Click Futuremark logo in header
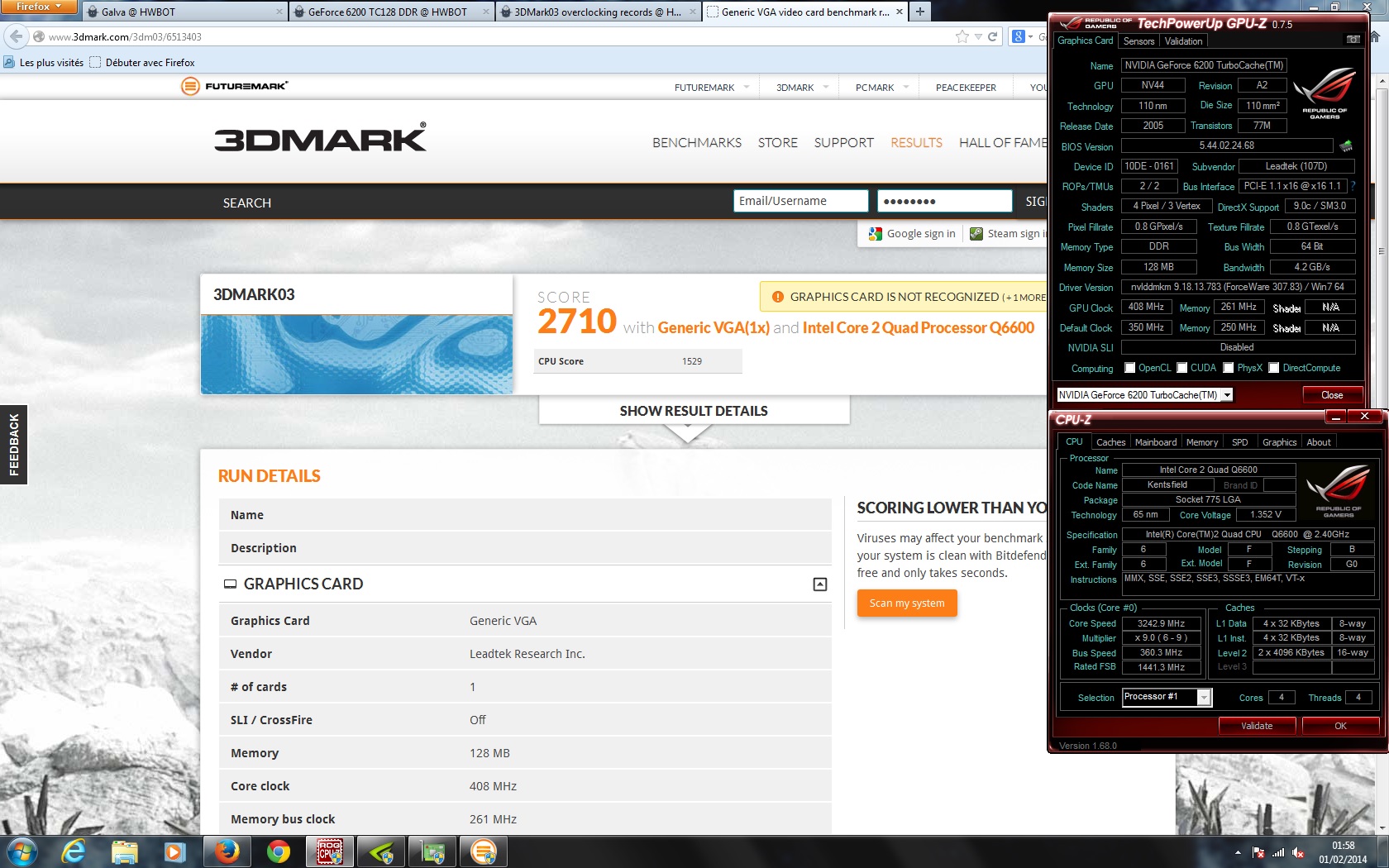 click(x=235, y=86)
